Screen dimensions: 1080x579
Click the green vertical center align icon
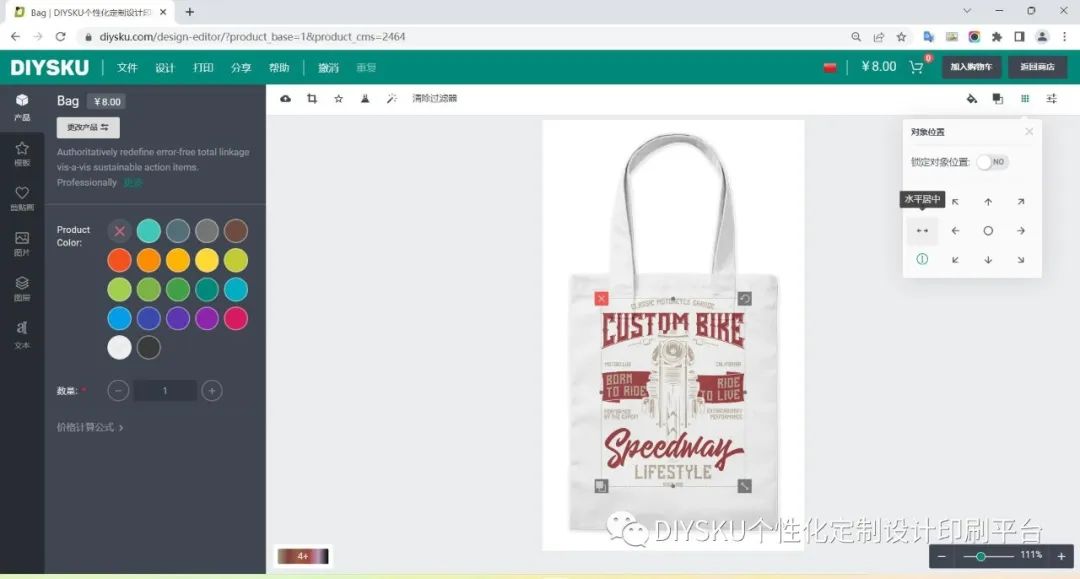pyautogui.click(x=922, y=259)
